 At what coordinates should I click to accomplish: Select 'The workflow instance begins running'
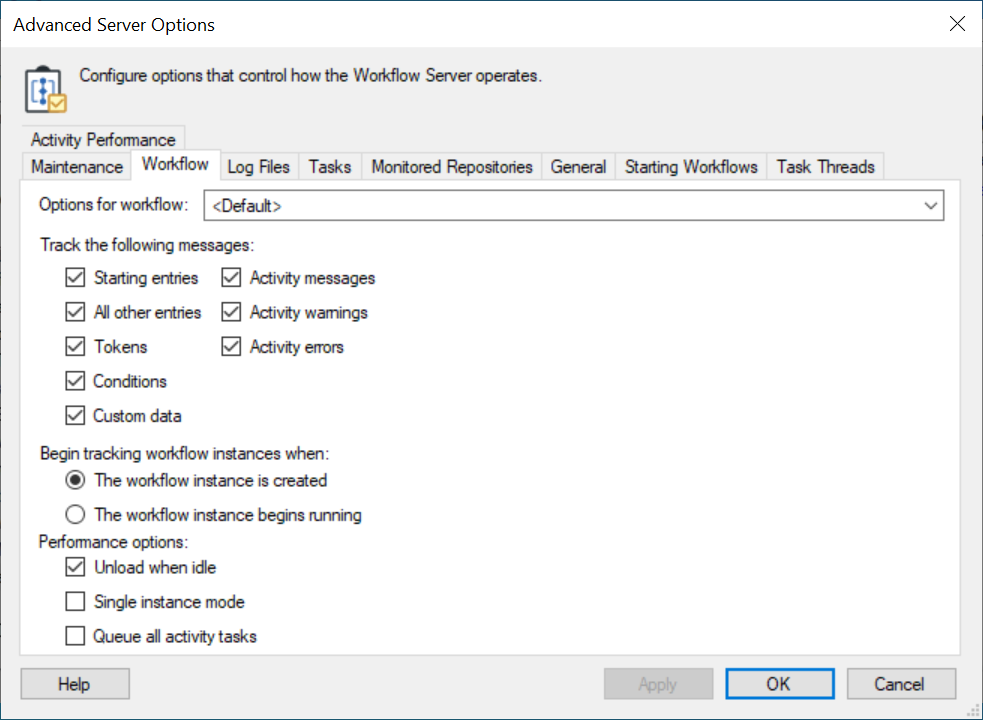click(x=76, y=516)
